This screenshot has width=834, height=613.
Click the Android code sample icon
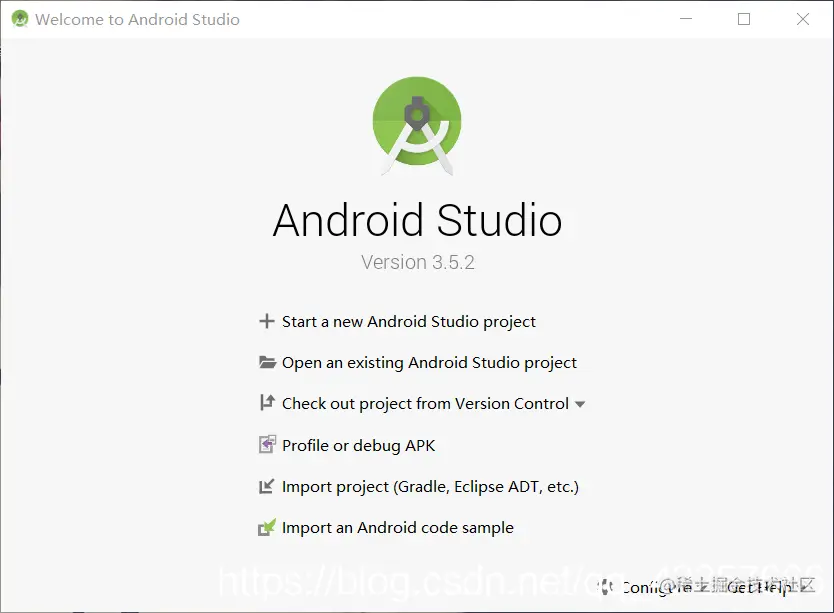(267, 527)
